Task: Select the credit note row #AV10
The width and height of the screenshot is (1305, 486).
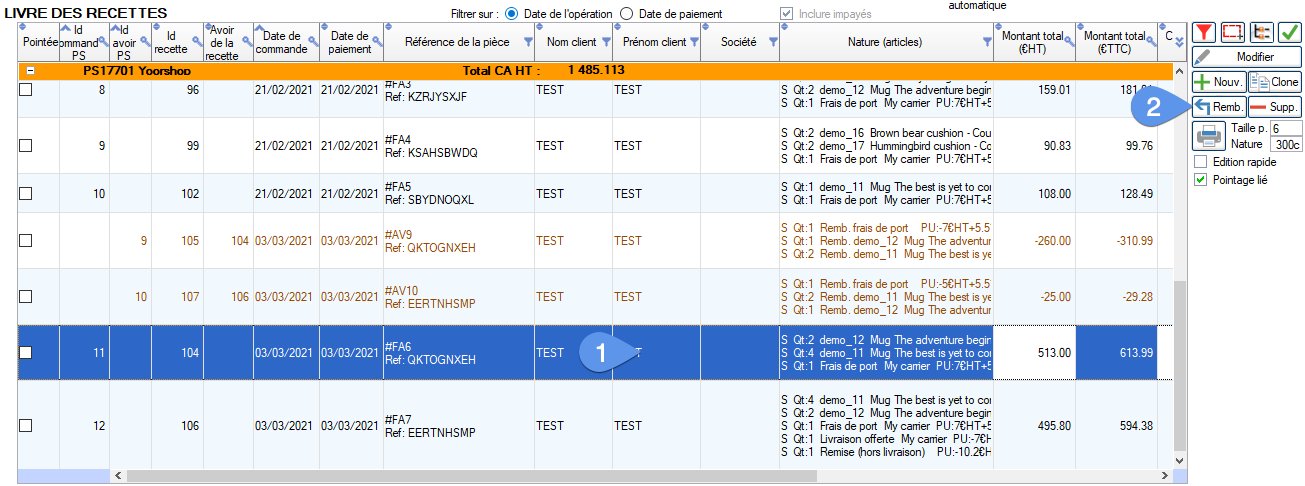Action: pos(595,296)
